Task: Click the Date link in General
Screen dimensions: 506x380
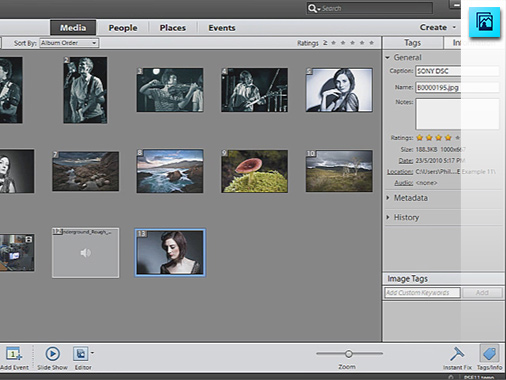Action: pos(406,161)
